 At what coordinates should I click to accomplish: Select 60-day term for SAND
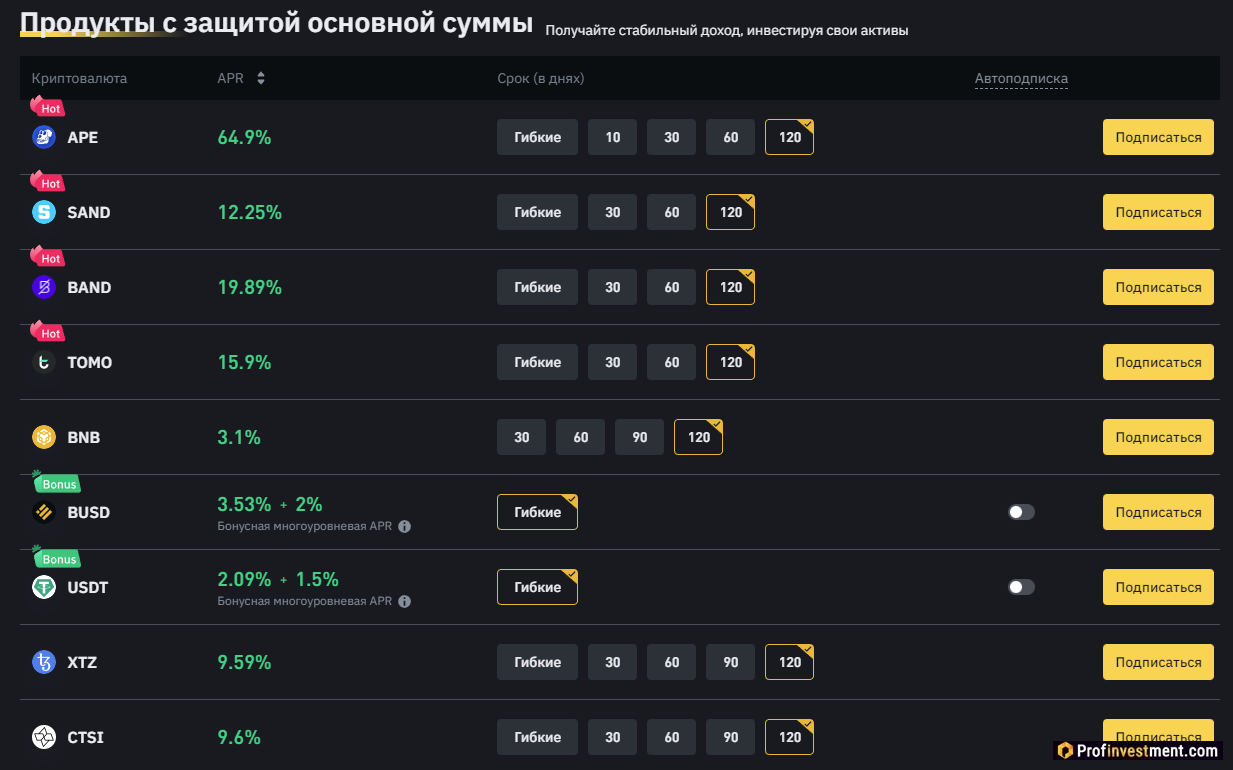point(672,212)
